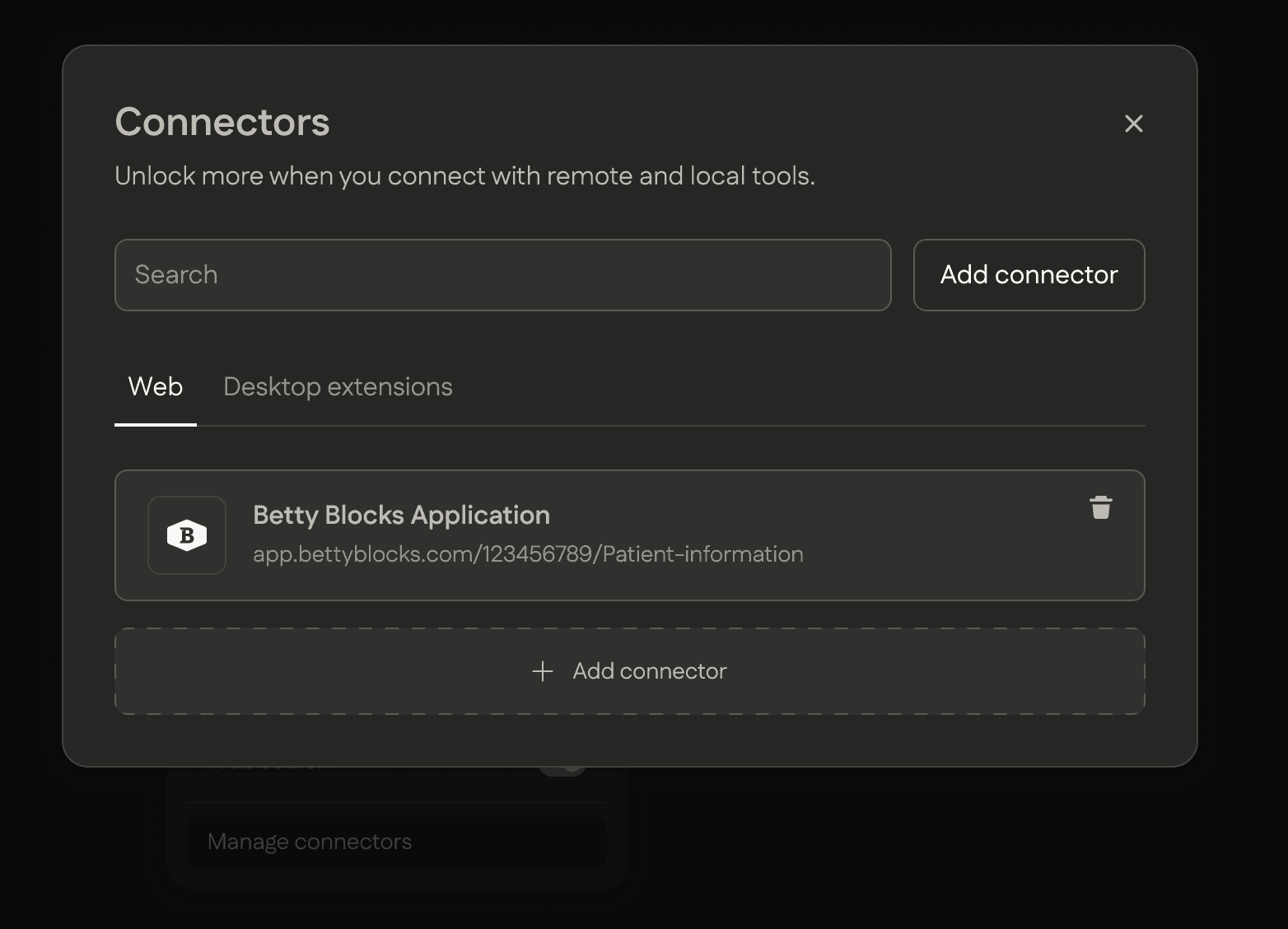
Task: Open the Betty Blocks Application title
Action: pos(401,515)
